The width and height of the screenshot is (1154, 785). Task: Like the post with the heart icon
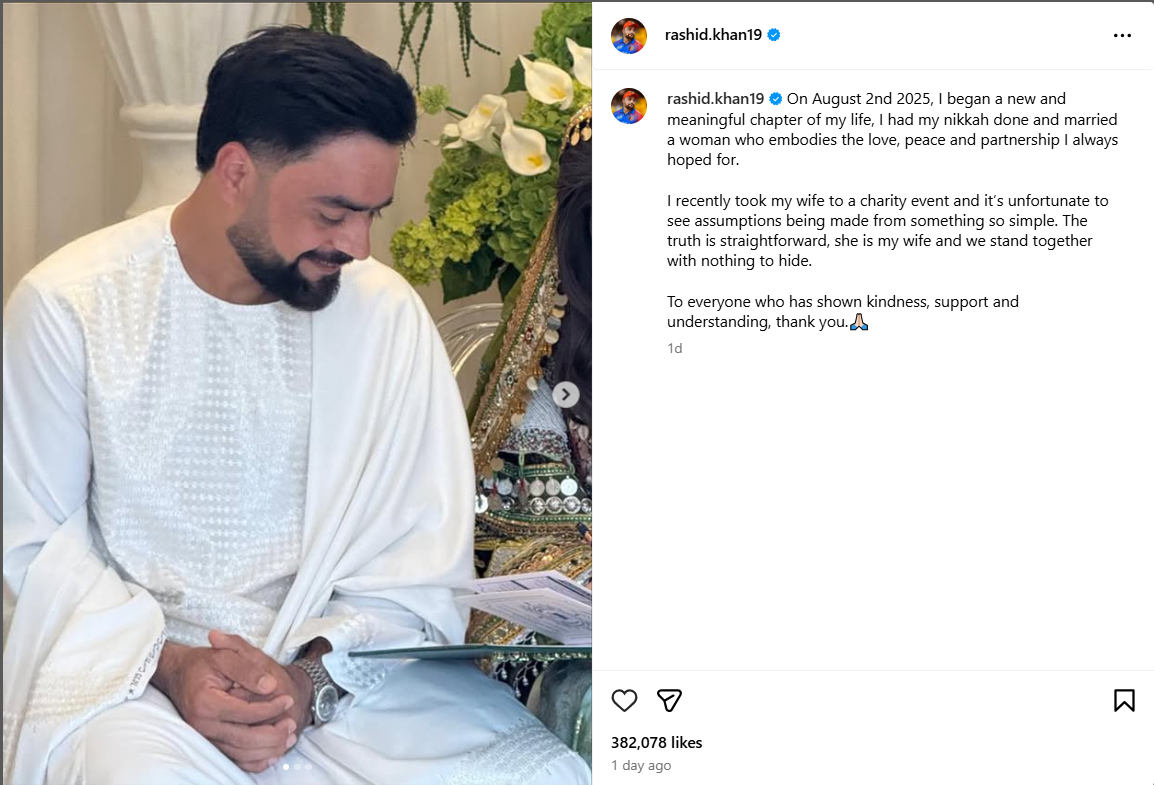tap(624, 700)
